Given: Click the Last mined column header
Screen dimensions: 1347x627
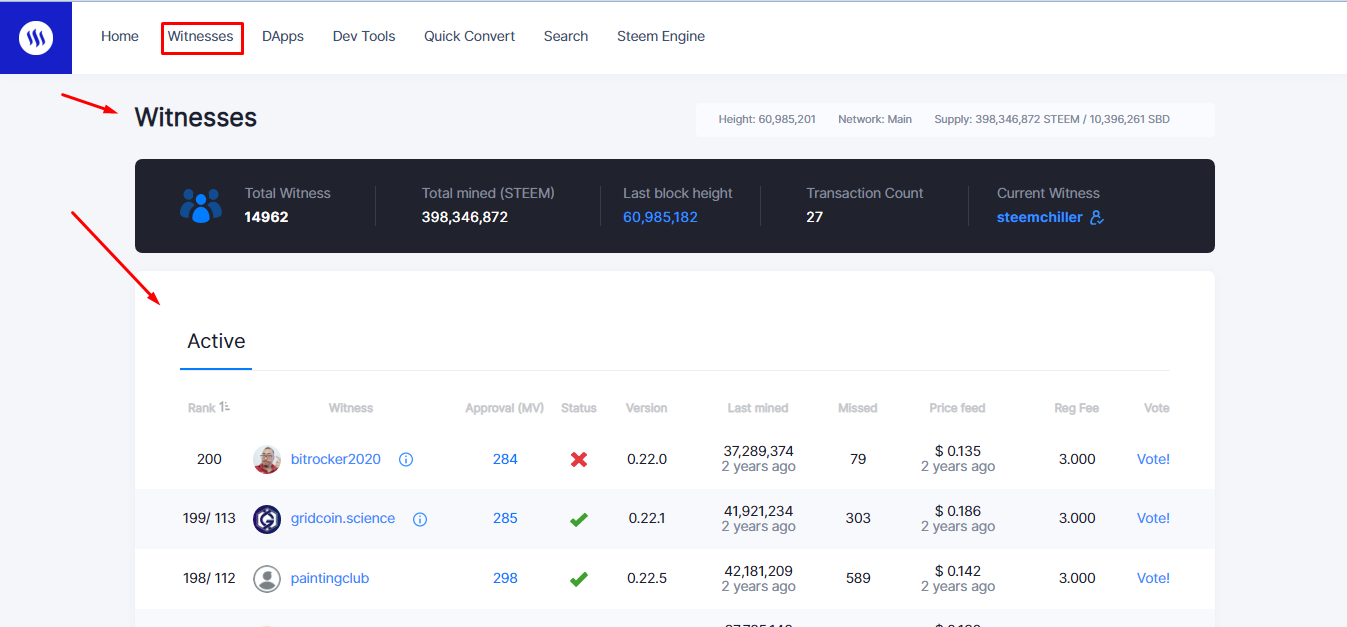Looking at the screenshot, I should (758, 408).
